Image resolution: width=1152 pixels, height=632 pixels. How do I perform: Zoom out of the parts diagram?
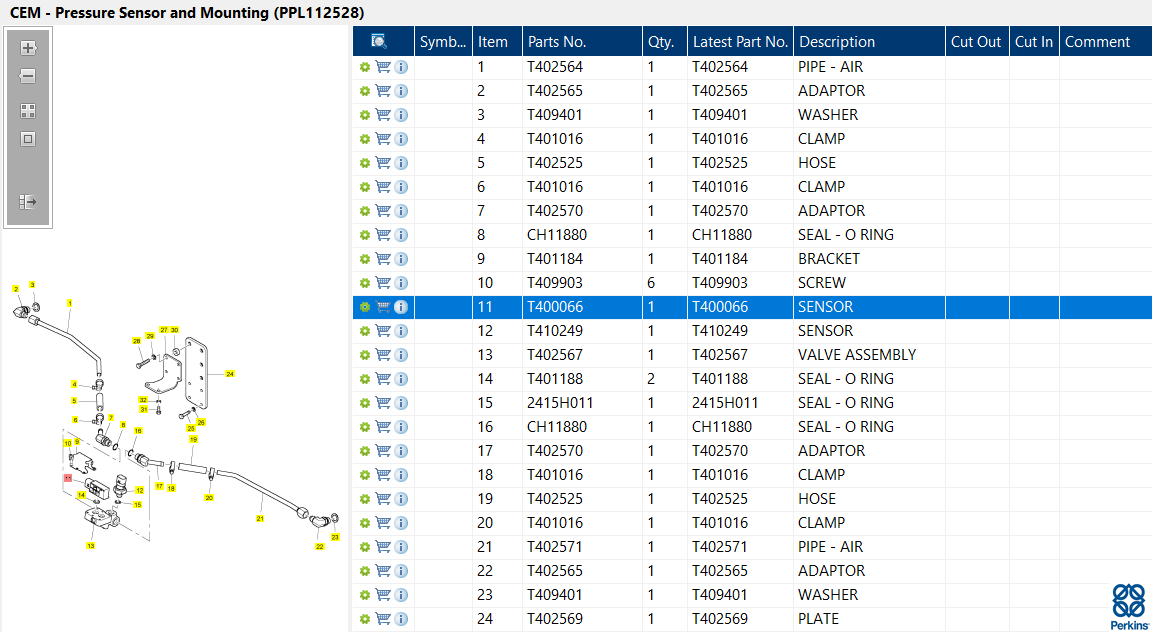28,76
